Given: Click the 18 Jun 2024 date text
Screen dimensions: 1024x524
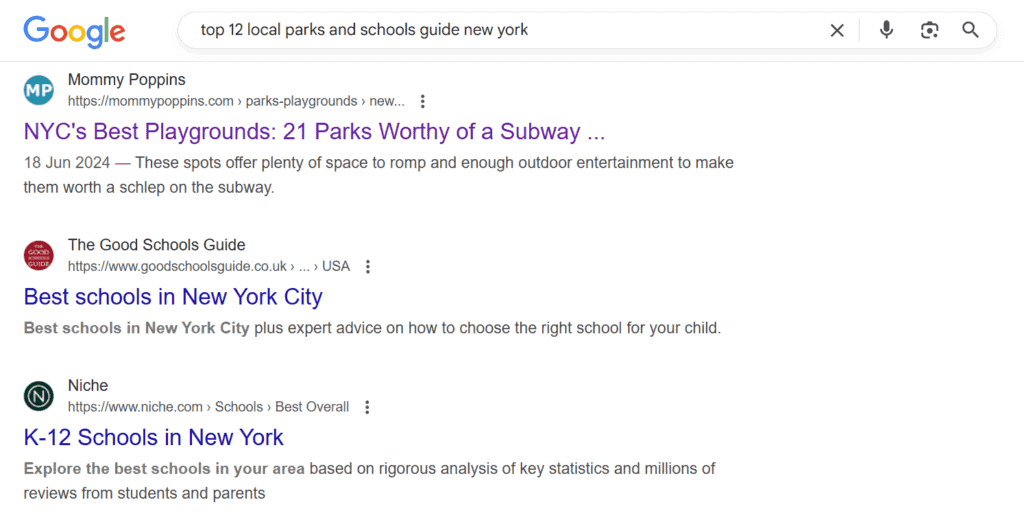Looking at the screenshot, I should point(67,163).
